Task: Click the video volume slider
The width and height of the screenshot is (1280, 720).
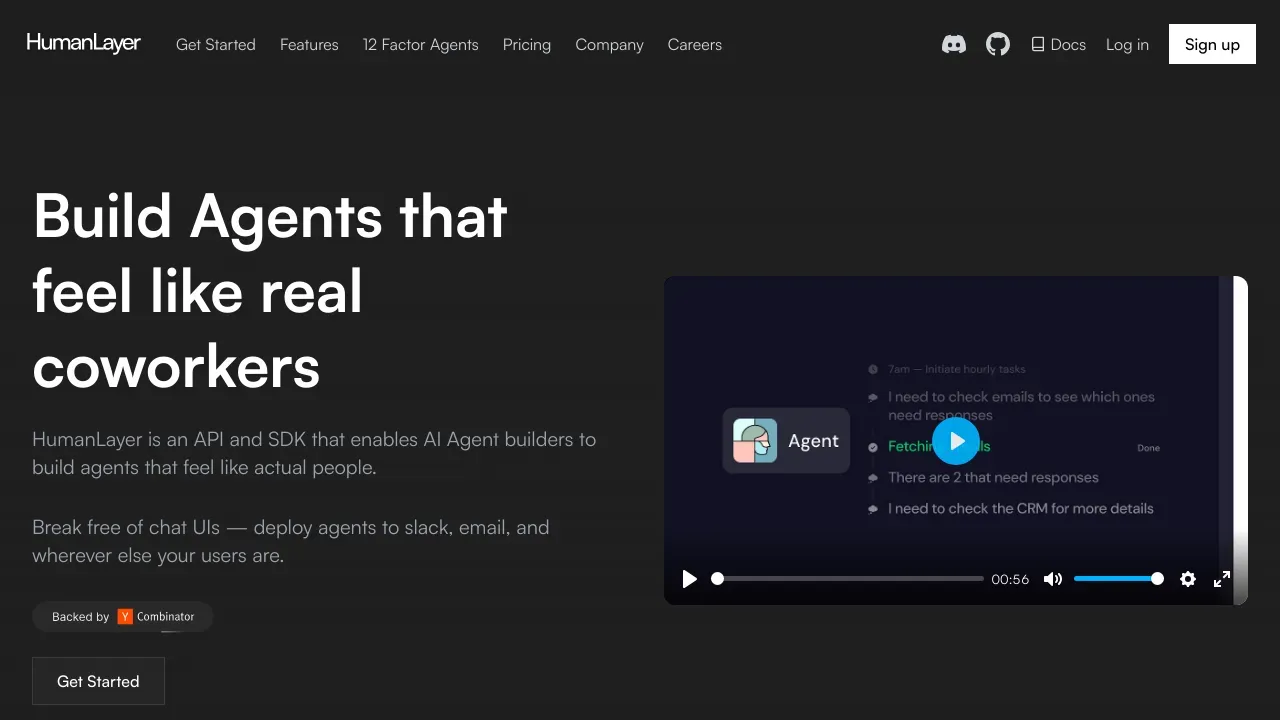Action: click(x=1118, y=579)
